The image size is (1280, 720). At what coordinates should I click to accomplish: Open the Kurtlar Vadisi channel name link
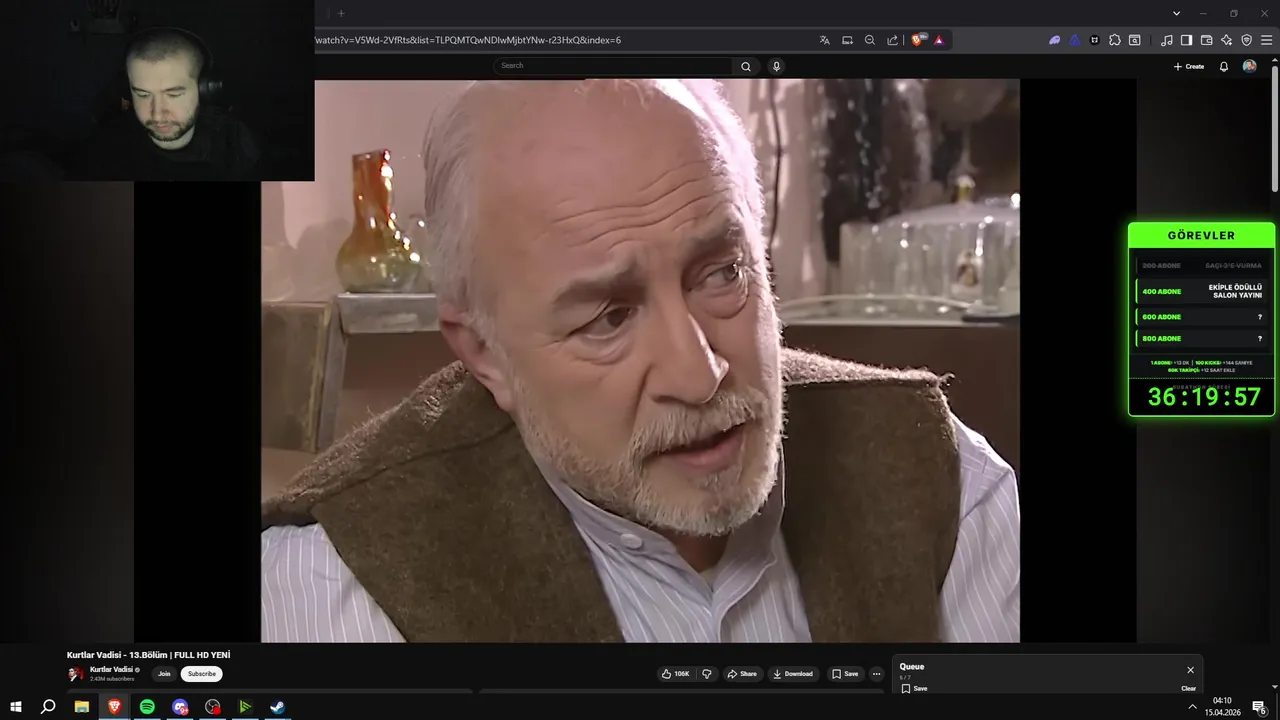point(111,669)
